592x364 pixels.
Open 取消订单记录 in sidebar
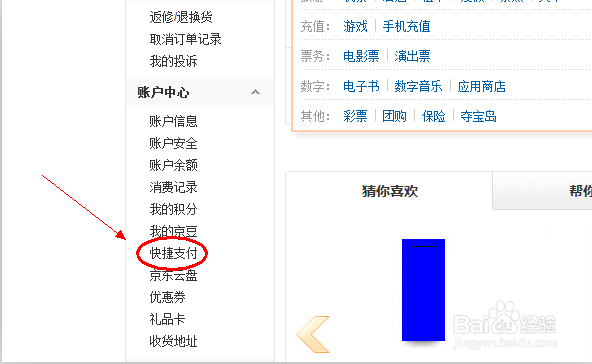pyautogui.click(x=185, y=39)
